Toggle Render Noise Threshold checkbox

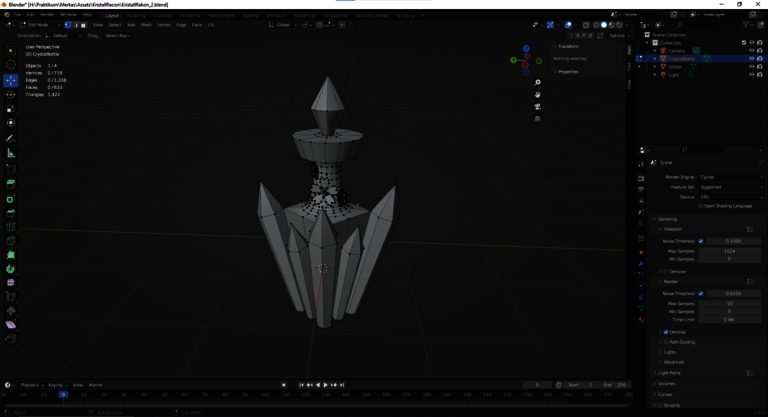(701, 294)
